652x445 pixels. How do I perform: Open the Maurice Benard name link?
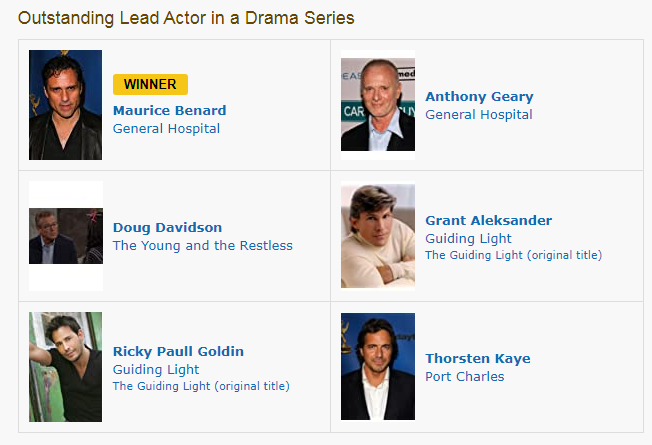pos(170,111)
